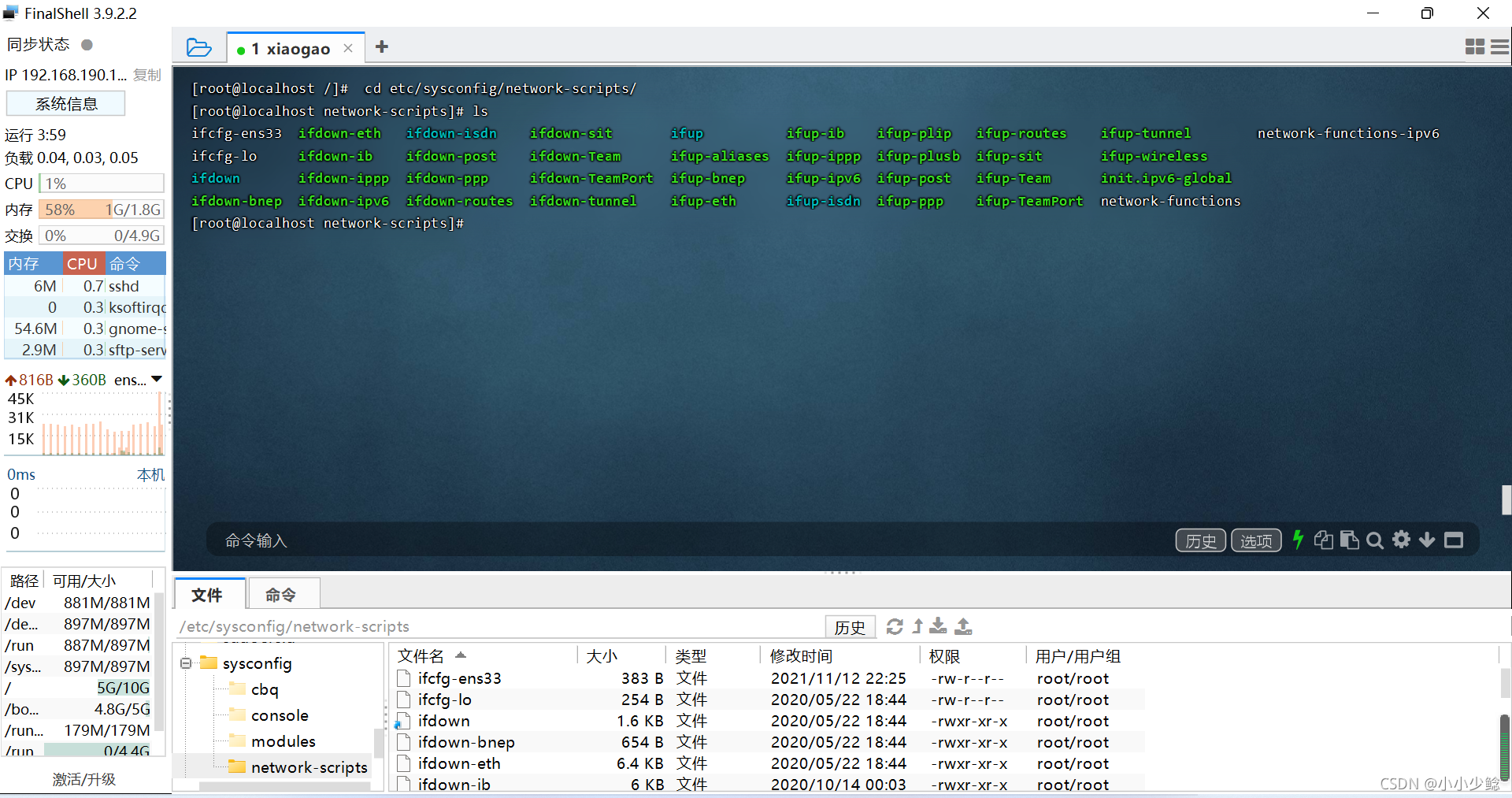Click the 交换 swap usage bar
Screen dimensions: 1512x798
[101, 236]
